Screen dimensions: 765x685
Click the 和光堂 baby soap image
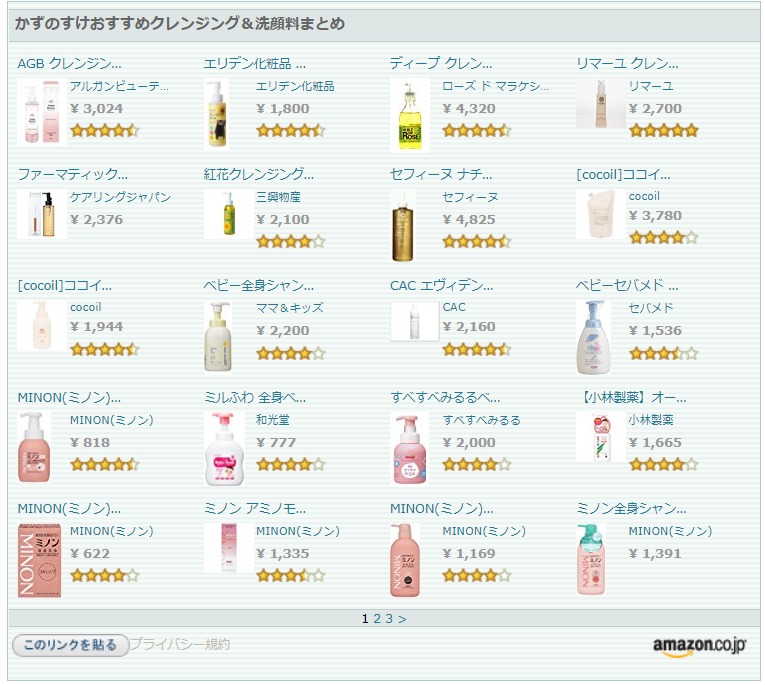pos(224,449)
